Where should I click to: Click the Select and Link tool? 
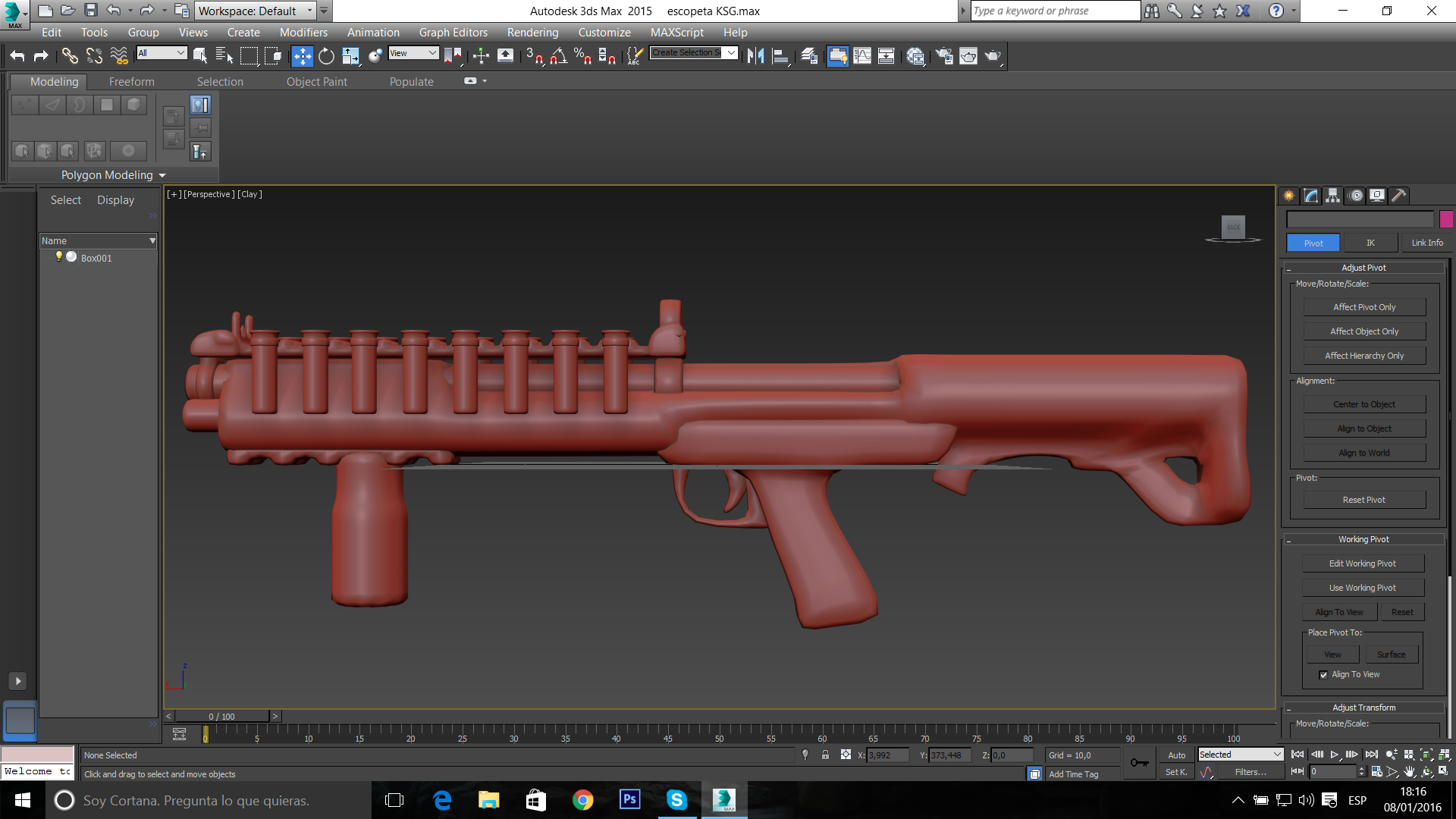pyautogui.click(x=70, y=55)
